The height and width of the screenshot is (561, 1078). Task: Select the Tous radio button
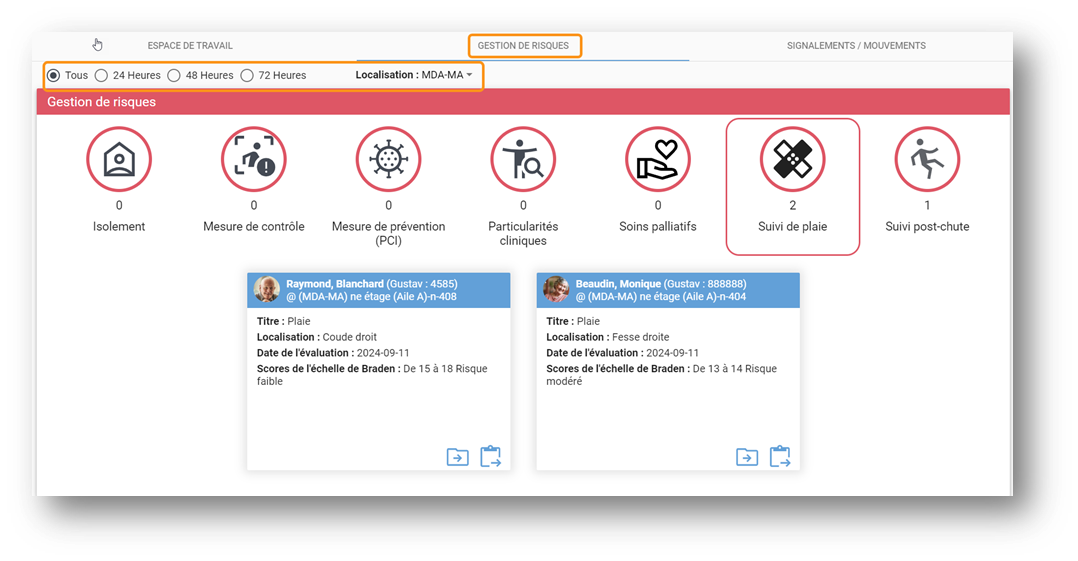click(54, 75)
